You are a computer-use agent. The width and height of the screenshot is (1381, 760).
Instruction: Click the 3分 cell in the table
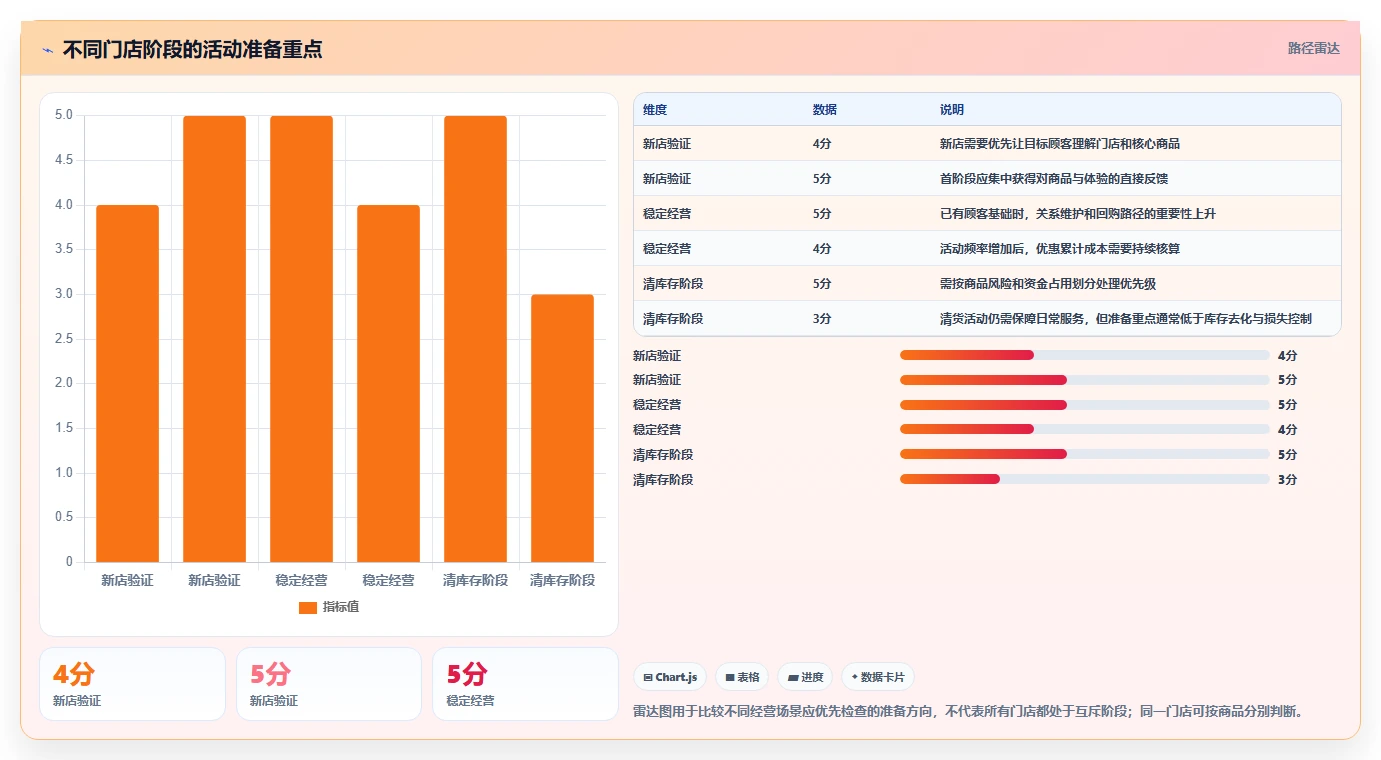[822, 318]
